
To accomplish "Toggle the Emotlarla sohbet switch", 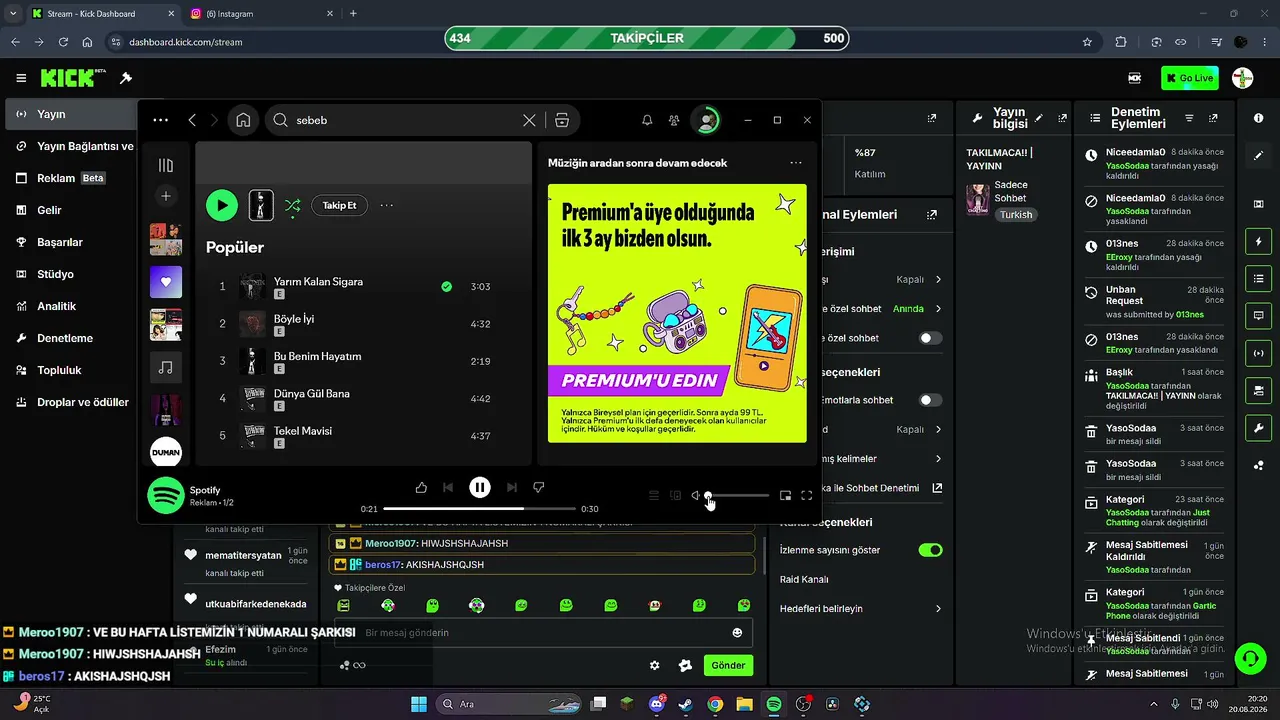I will click(x=931, y=400).
